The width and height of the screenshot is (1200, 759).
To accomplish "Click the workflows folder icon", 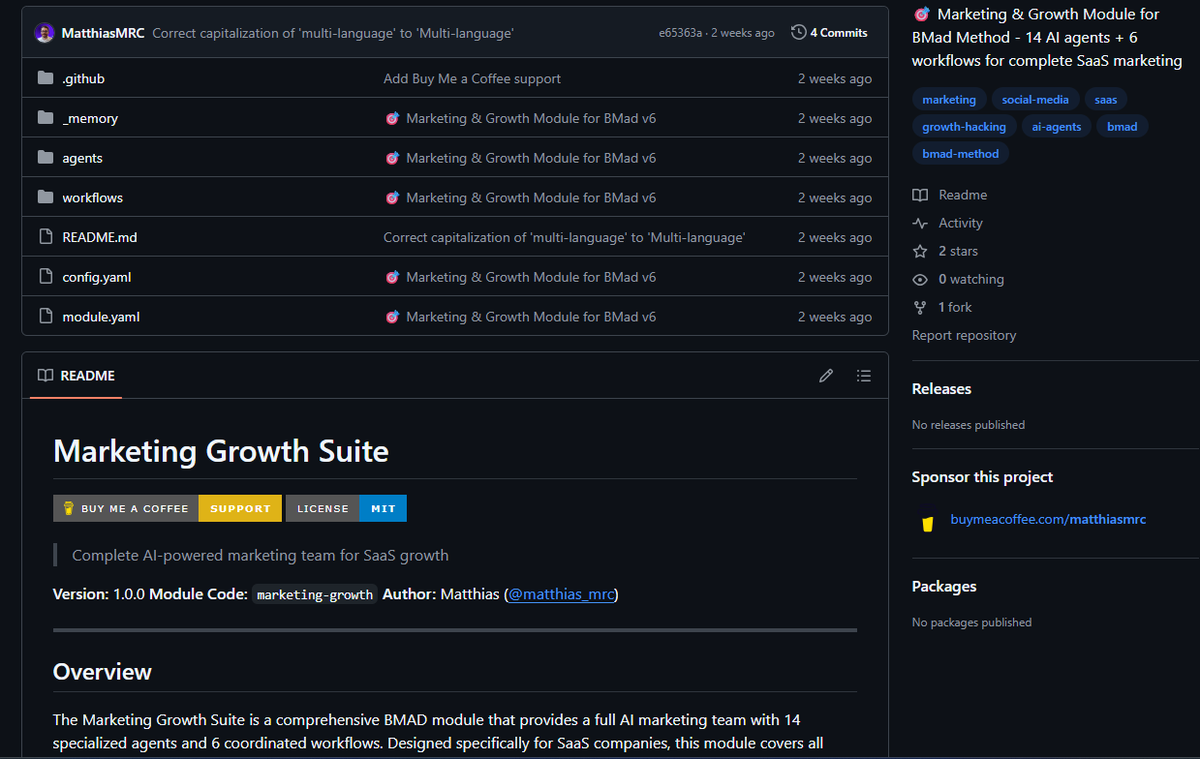I will tap(45, 197).
